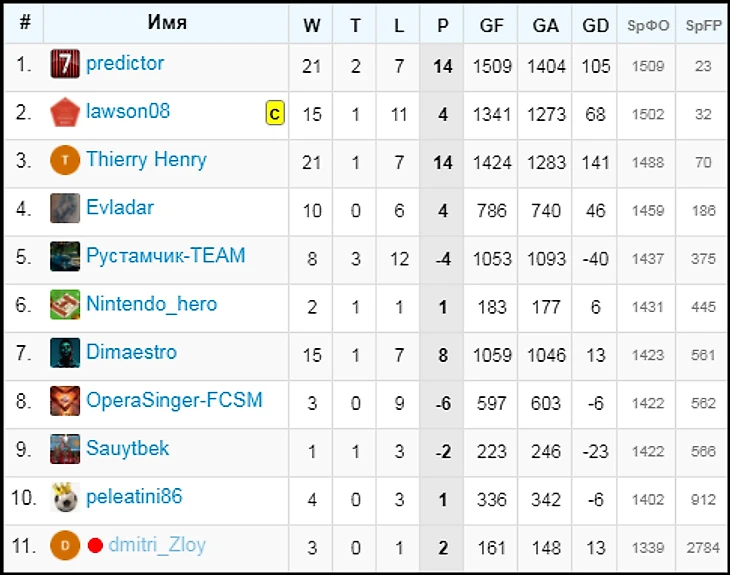Click the yellow captain C badge
This screenshot has height=575, width=730.
click(275, 114)
